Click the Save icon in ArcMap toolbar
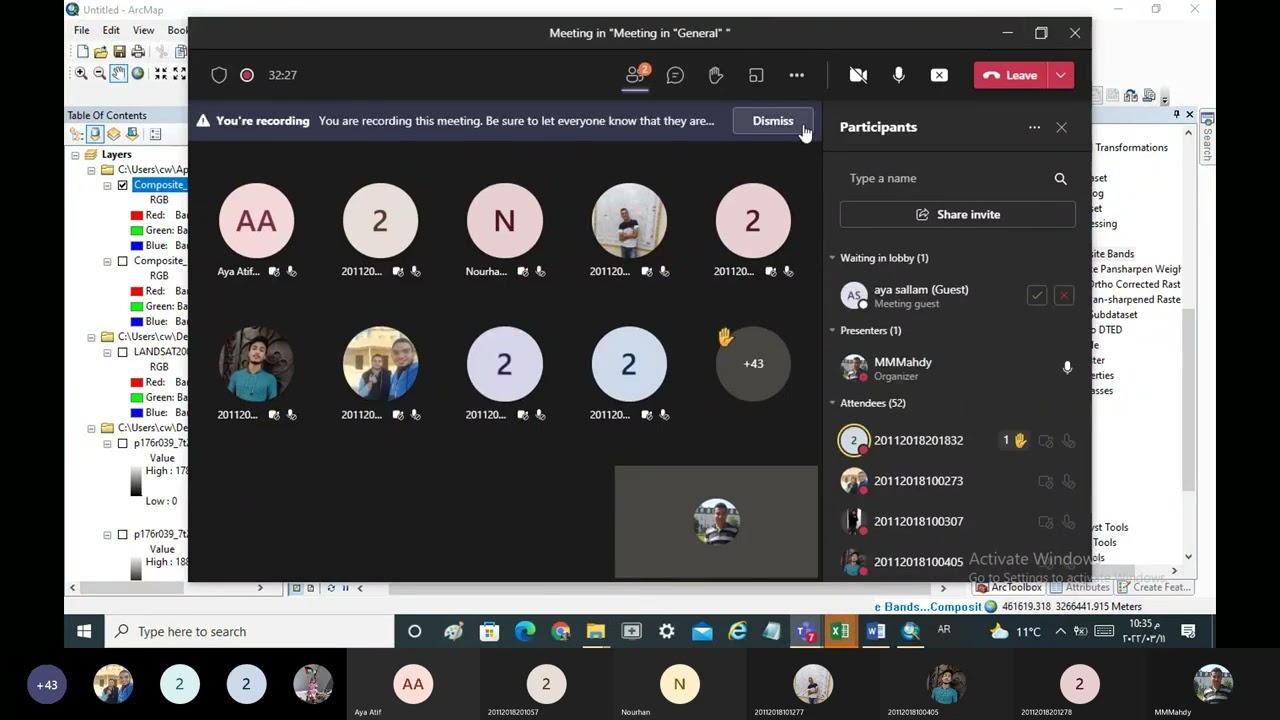The width and height of the screenshot is (1280, 720). [119, 52]
